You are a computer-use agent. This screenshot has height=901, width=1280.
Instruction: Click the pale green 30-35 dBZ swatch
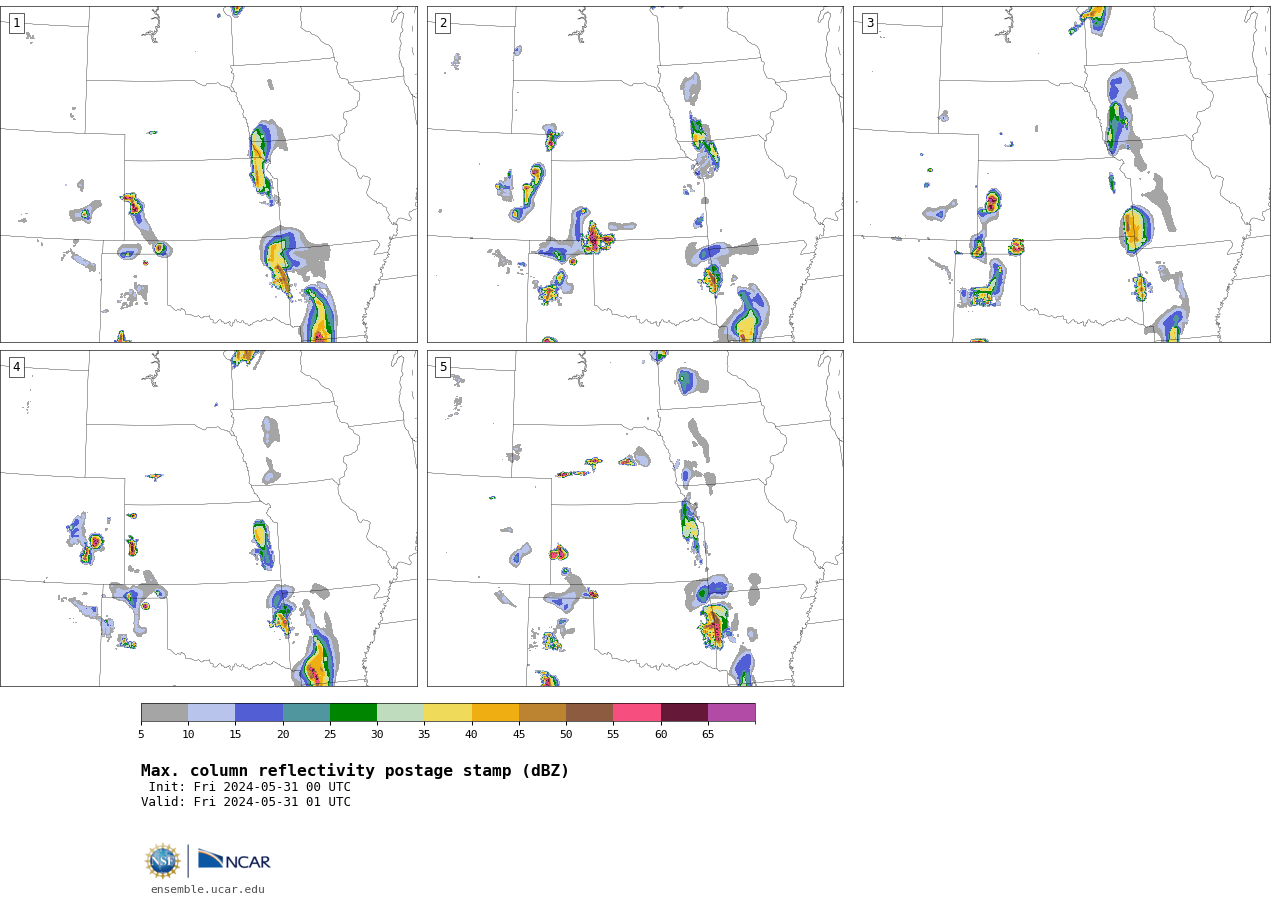click(x=400, y=712)
